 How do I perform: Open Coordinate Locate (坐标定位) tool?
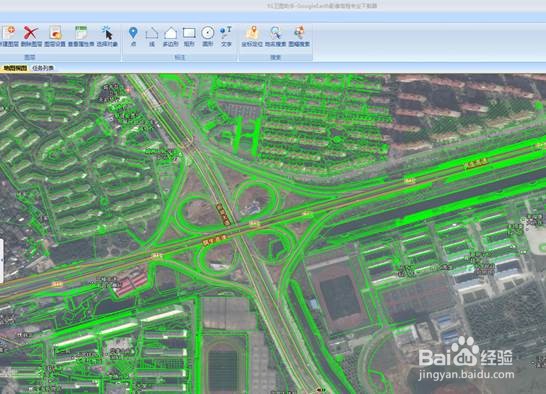click(252, 36)
